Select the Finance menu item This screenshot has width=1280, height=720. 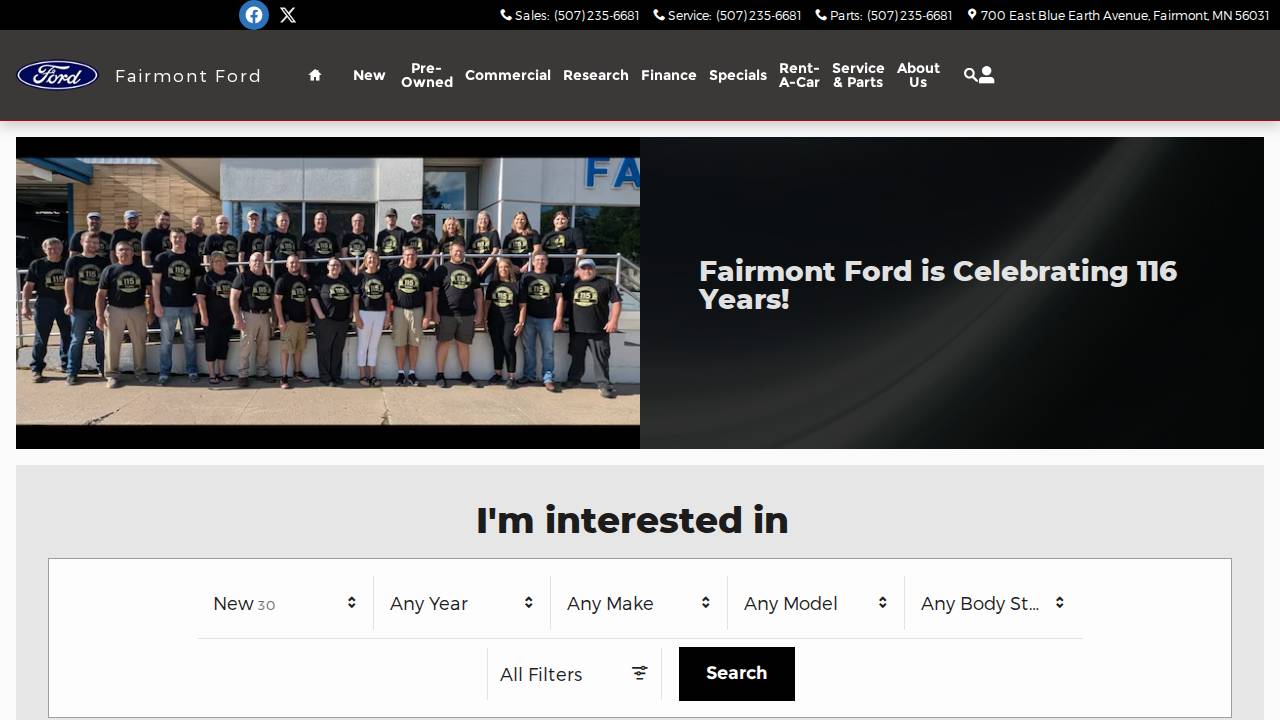(x=668, y=75)
